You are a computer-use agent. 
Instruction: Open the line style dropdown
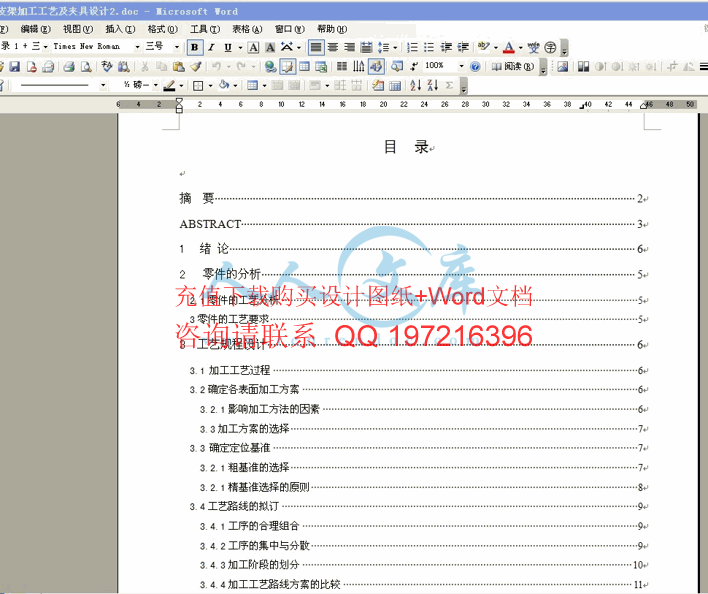(103, 85)
